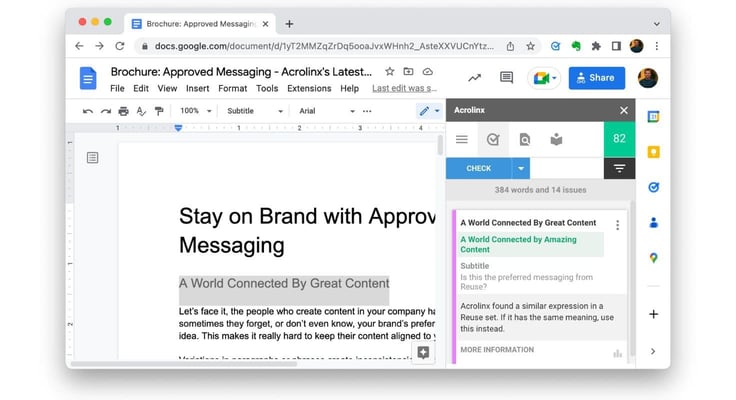Open Acrolinx reading guidance tab icon
Screen dimensions: 736x400
556,139
